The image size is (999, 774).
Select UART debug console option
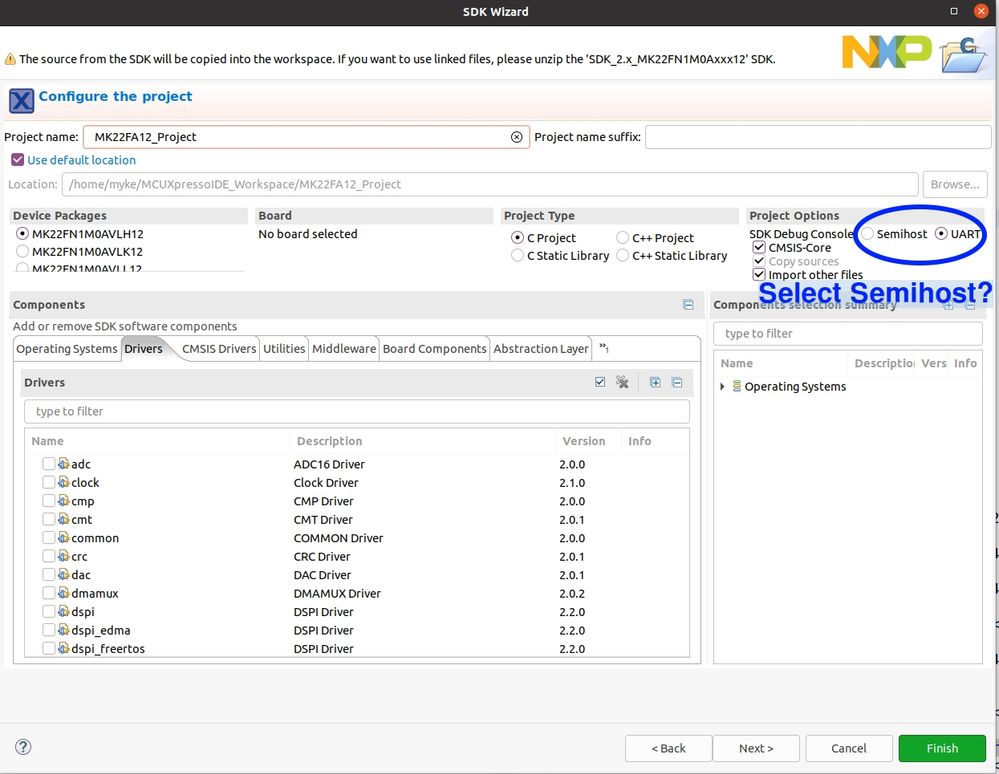(941, 234)
